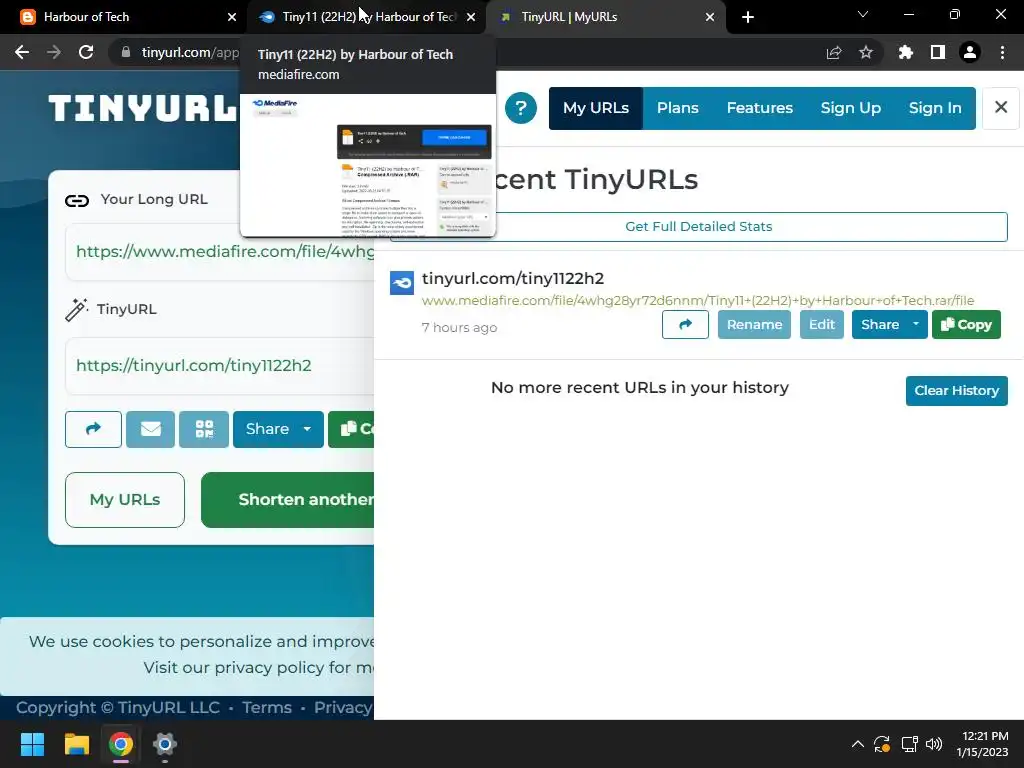Toggle the Chrome side panel icon
Screen dimensions: 1024x768
point(938,52)
